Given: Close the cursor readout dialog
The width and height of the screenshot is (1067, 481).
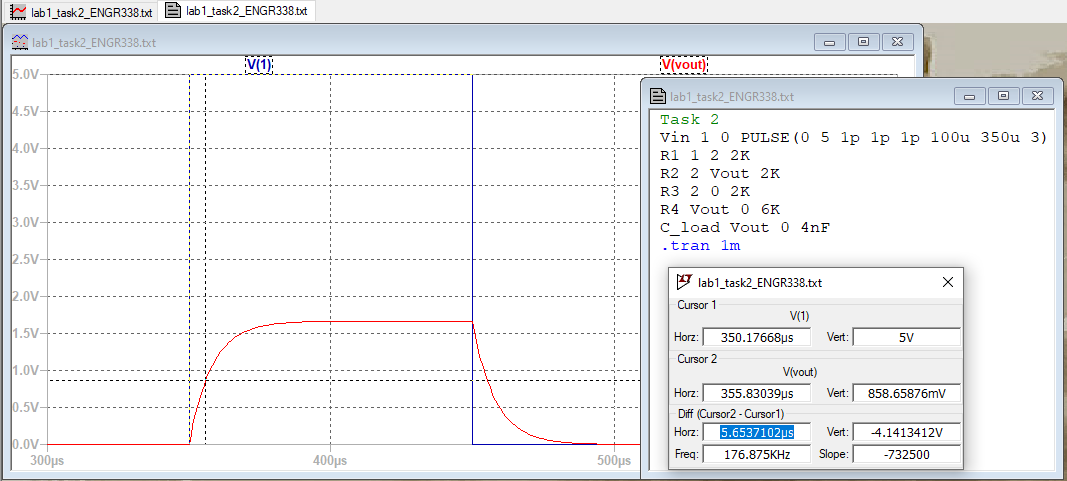Looking at the screenshot, I should point(947,283).
